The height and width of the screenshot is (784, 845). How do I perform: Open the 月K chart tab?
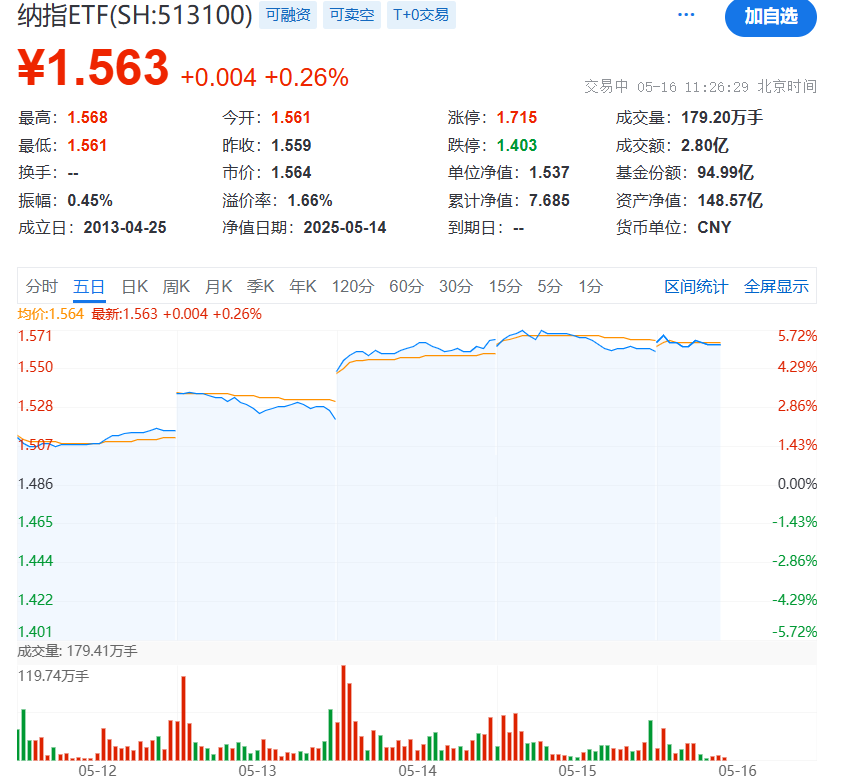[218, 286]
